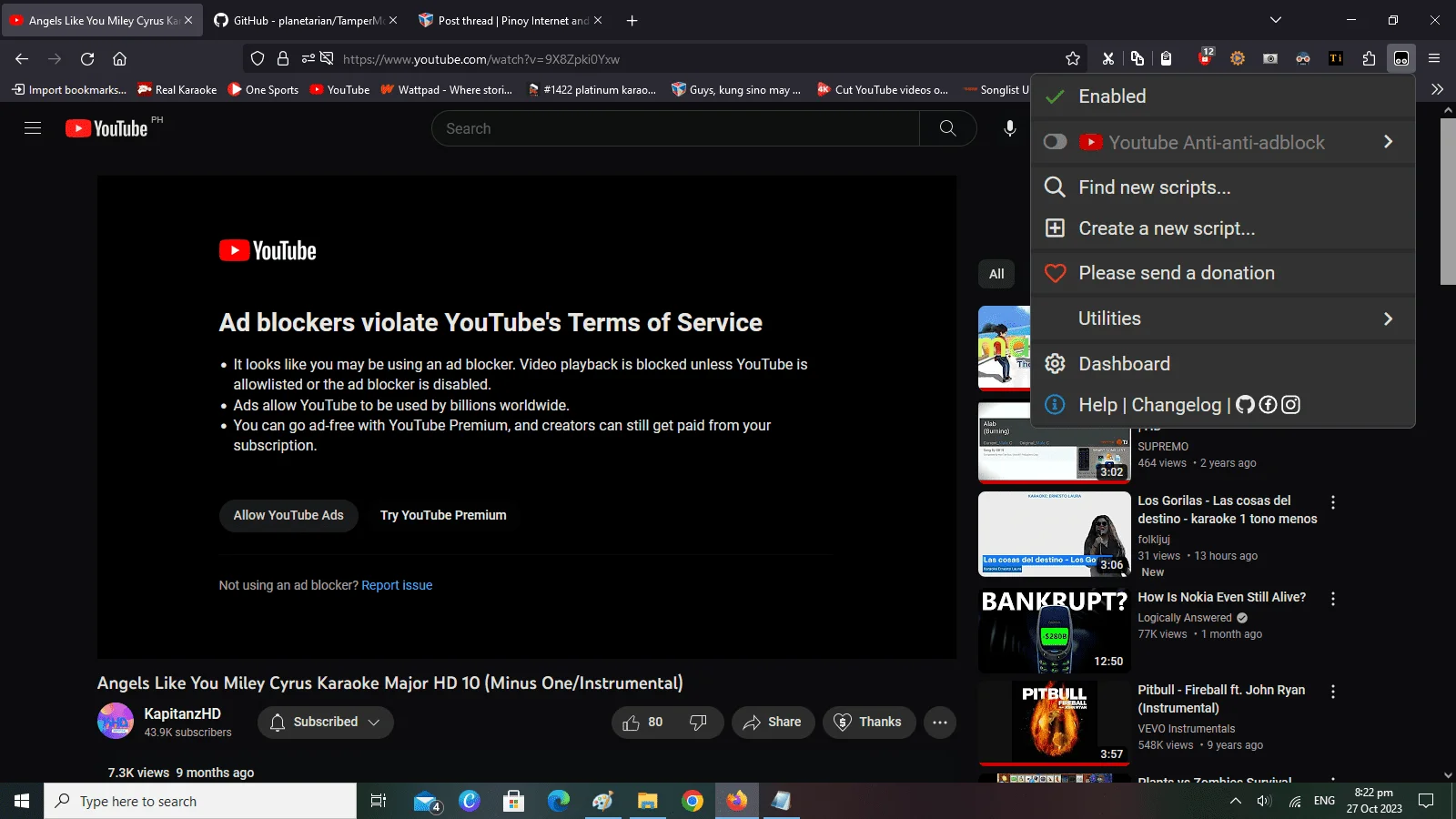Click the page vertical scrollbar
1456x819 pixels.
[1448, 201]
